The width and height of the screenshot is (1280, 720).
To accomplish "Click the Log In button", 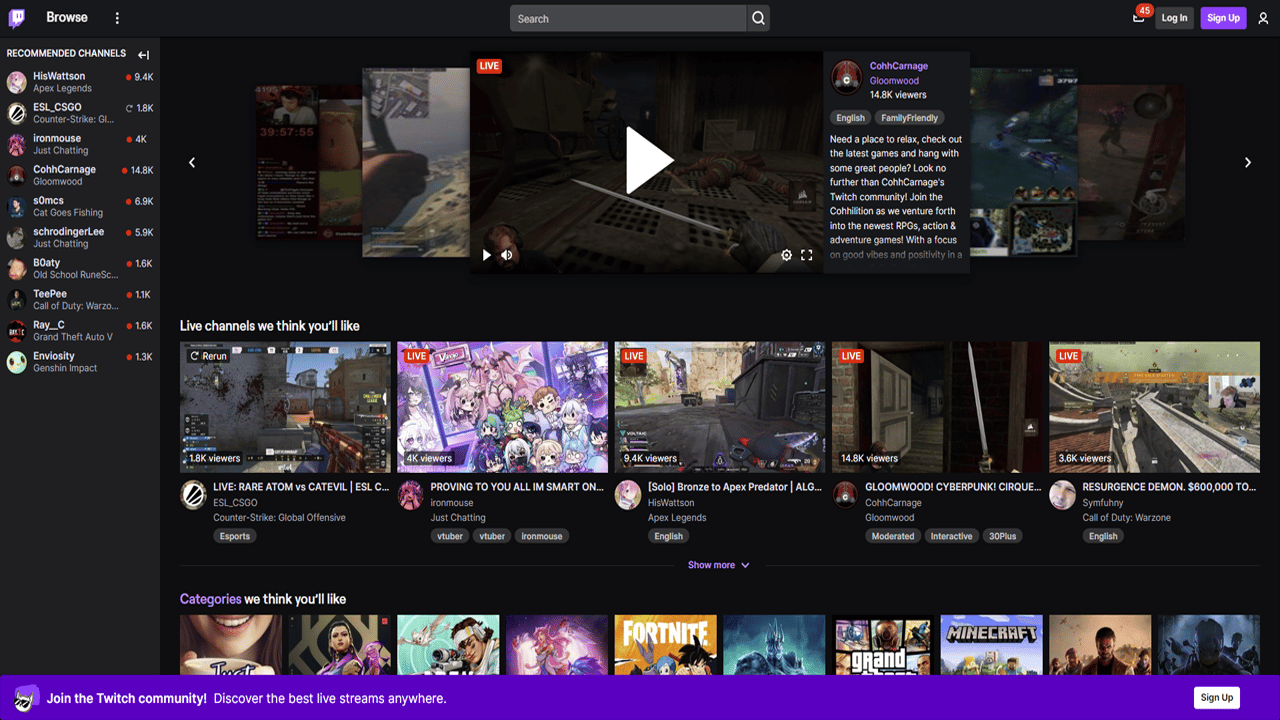I will pyautogui.click(x=1175, y=18).
